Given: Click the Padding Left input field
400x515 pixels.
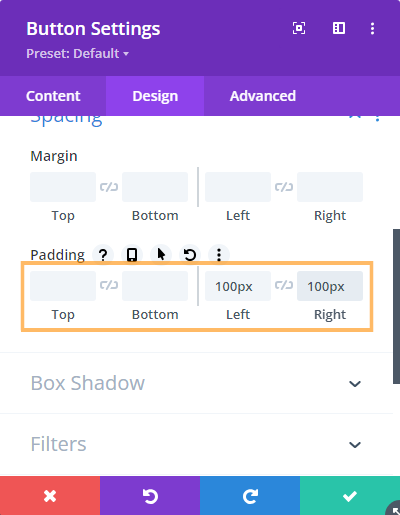Looking at the screenshot, I should pos(238,286).
